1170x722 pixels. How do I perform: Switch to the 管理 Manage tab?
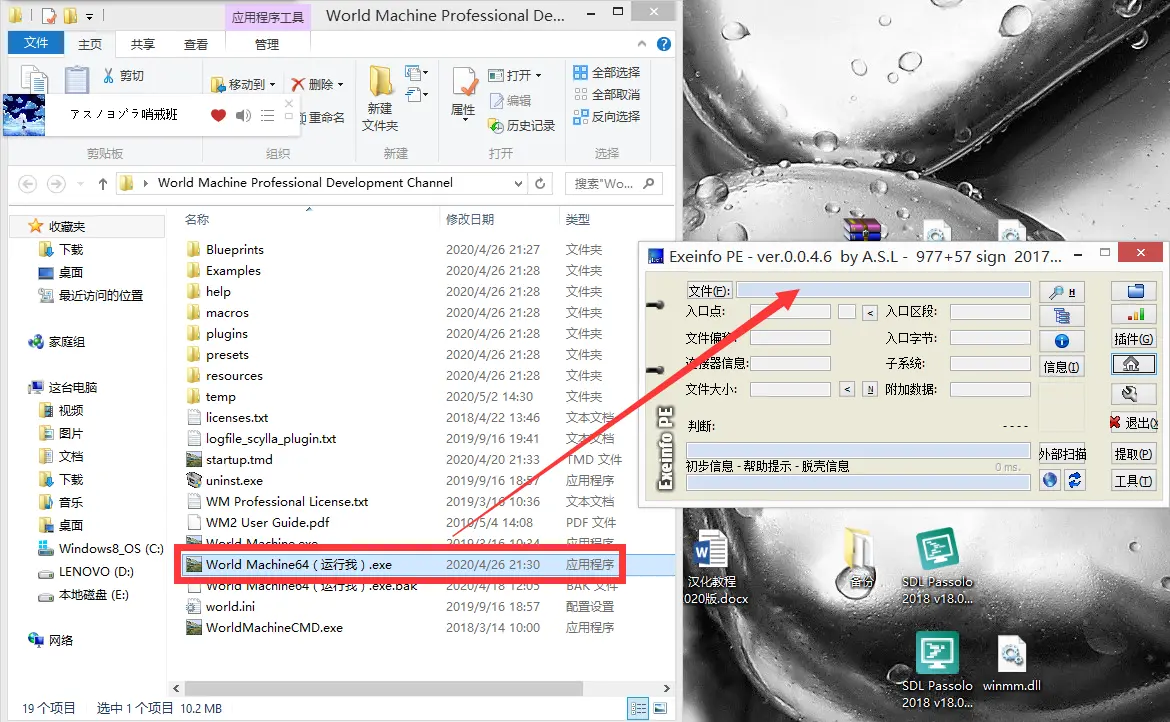click(x=267, y=45)
